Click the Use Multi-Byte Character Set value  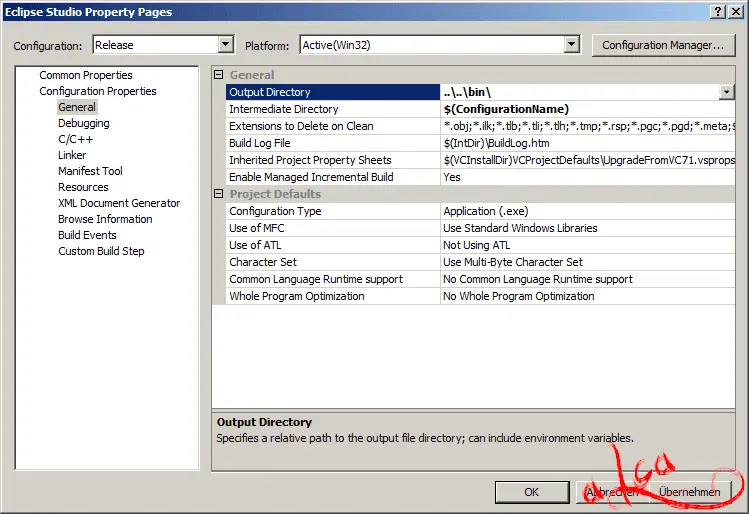(588, 262)
